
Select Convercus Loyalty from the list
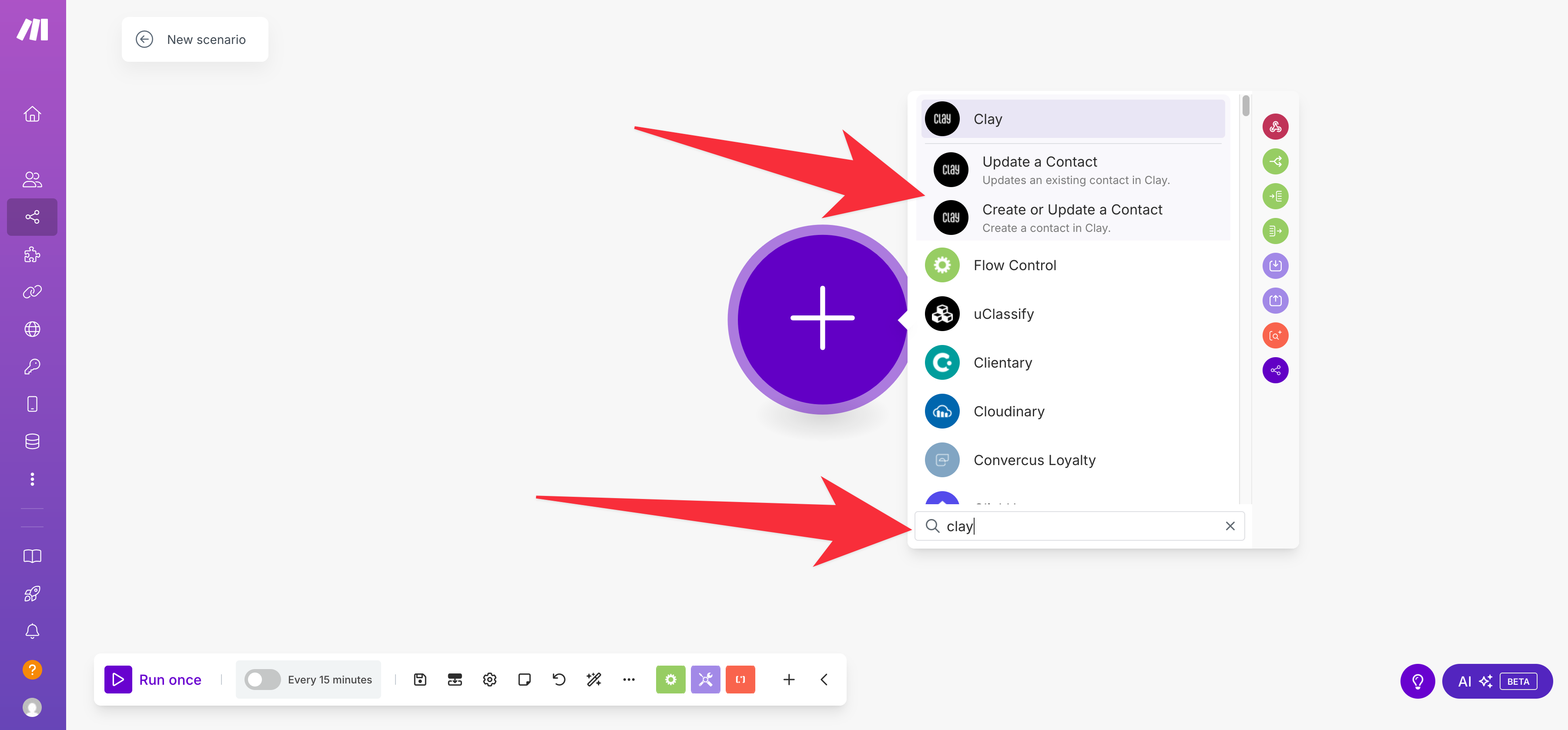click(x=1073, y=460)
